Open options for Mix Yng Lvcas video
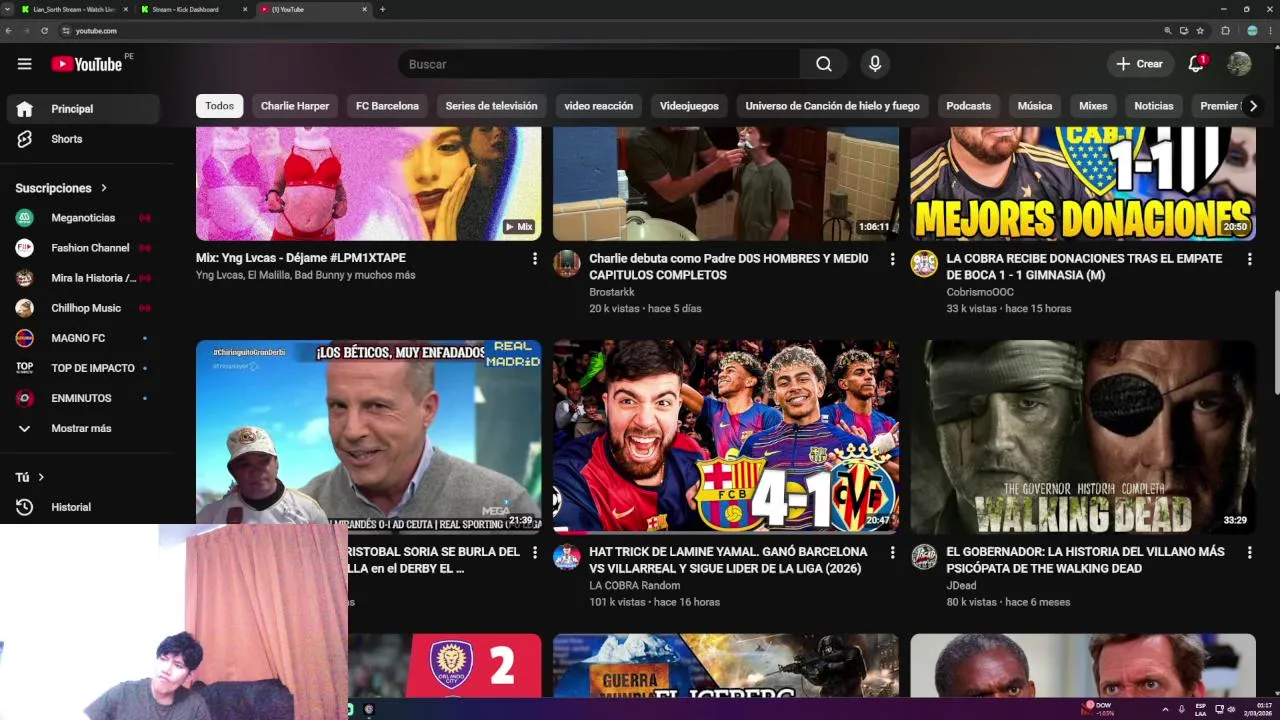 [x=535, y=259]
